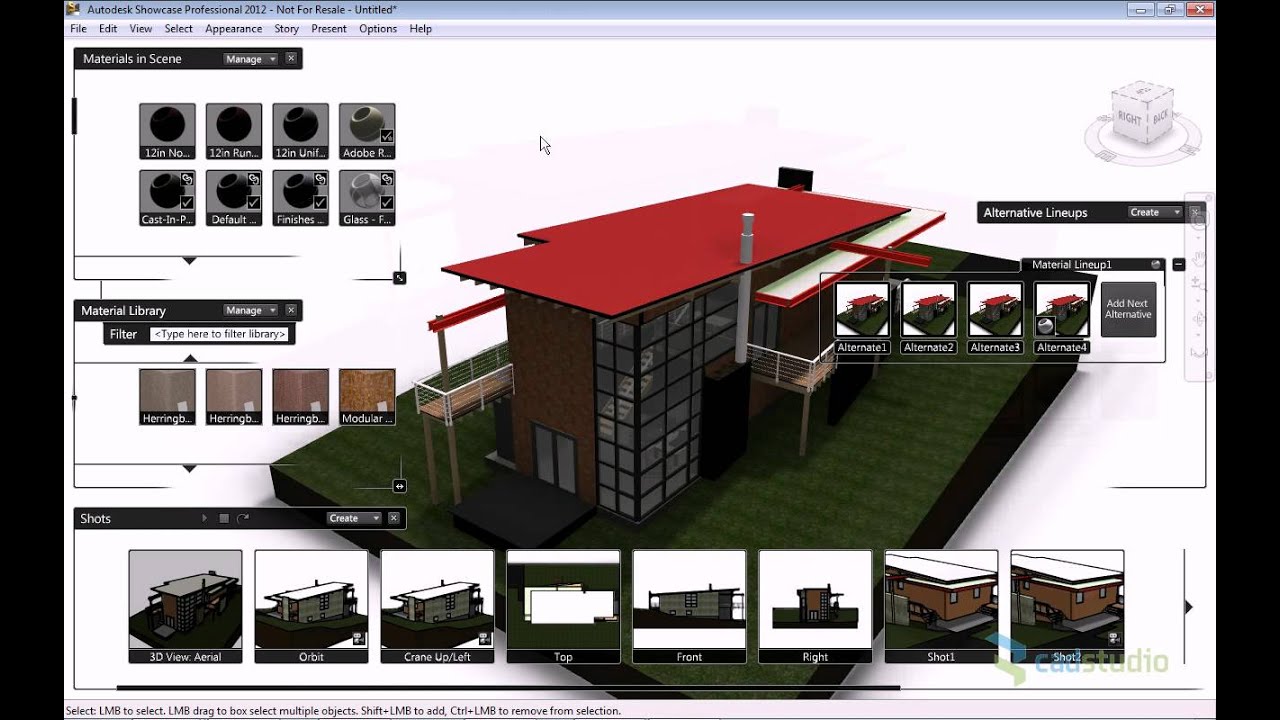Select the Alternate2 lineup thumbnail
The image size is (1280, 720).
(929, 310)
